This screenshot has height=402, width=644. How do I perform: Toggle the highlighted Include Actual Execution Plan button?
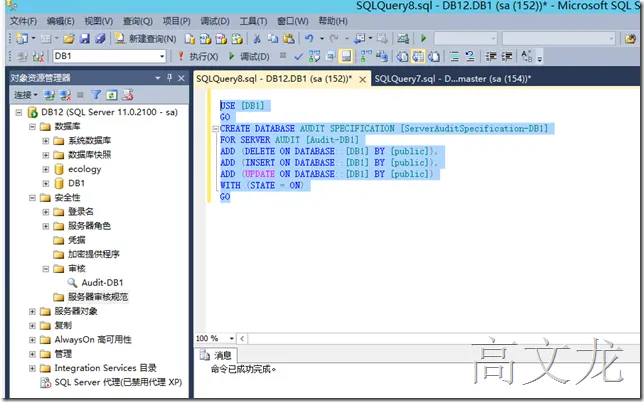pos(346,56)
